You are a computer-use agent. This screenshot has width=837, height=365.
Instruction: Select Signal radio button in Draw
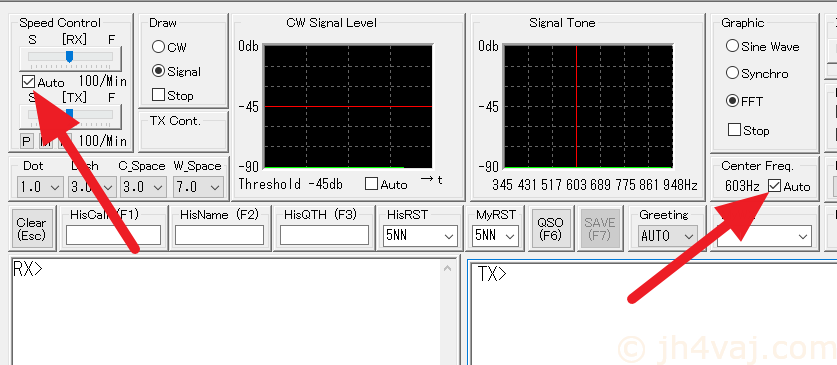pyautogui.click(x=158, y=71)
